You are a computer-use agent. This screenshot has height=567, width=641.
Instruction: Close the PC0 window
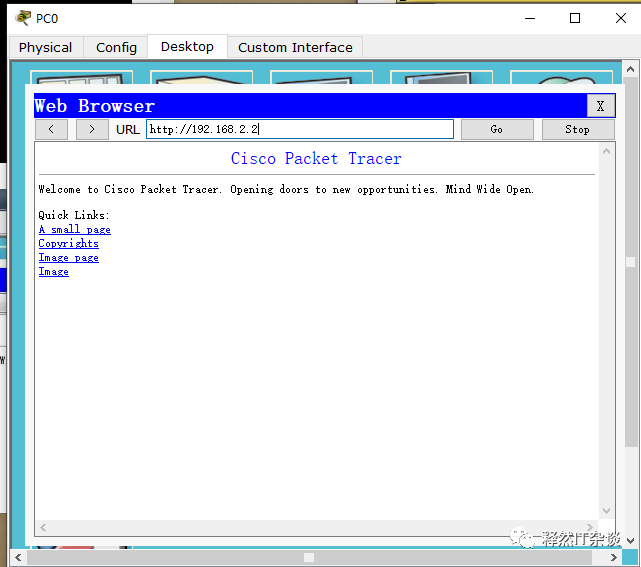click(x=621, y=18)
